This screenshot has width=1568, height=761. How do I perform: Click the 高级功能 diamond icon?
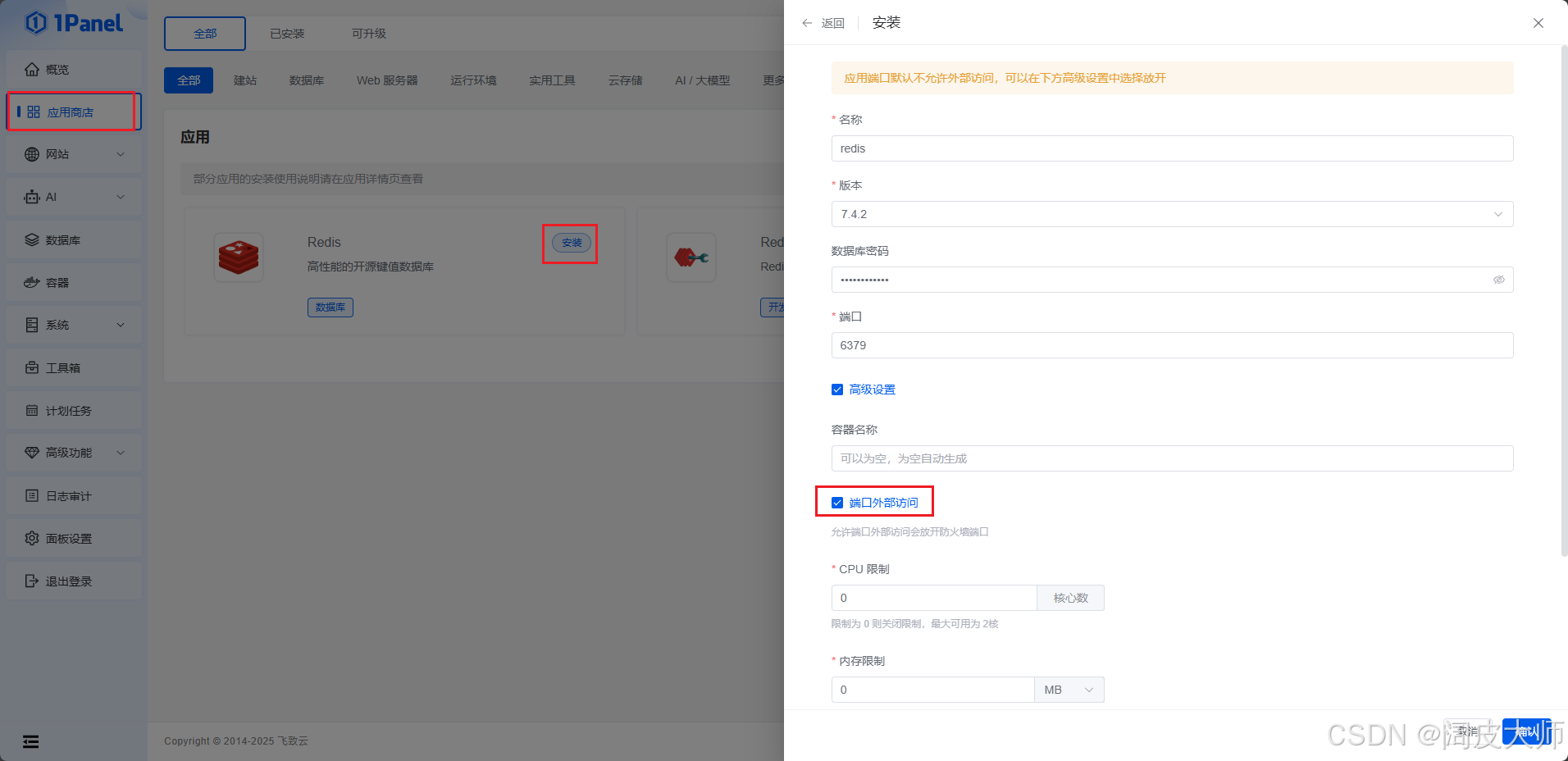tap(32, 453)
